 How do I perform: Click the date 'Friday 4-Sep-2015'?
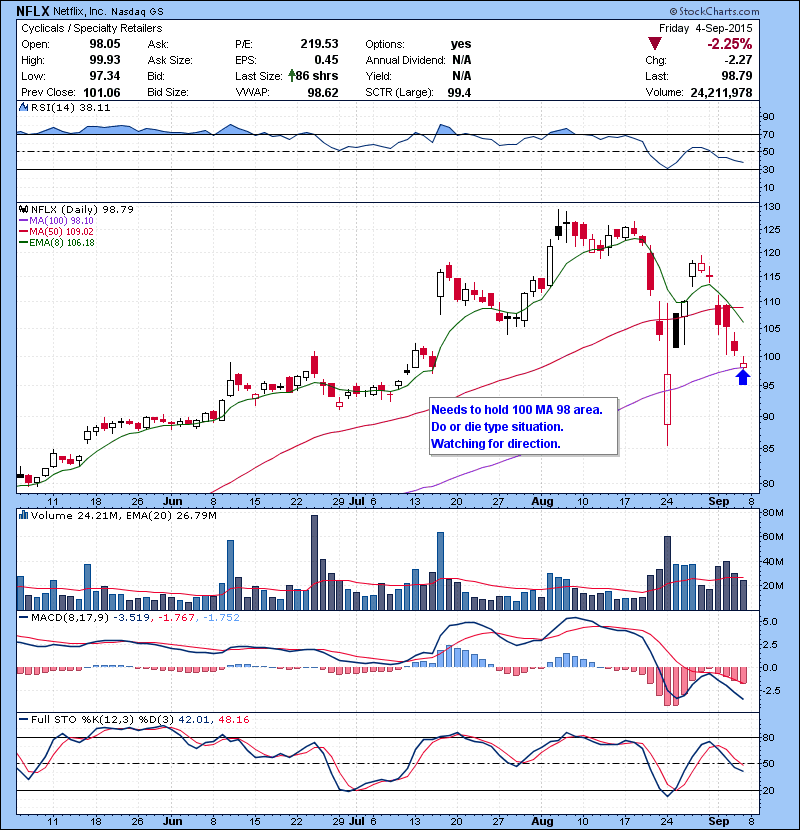tap(705, 28)
